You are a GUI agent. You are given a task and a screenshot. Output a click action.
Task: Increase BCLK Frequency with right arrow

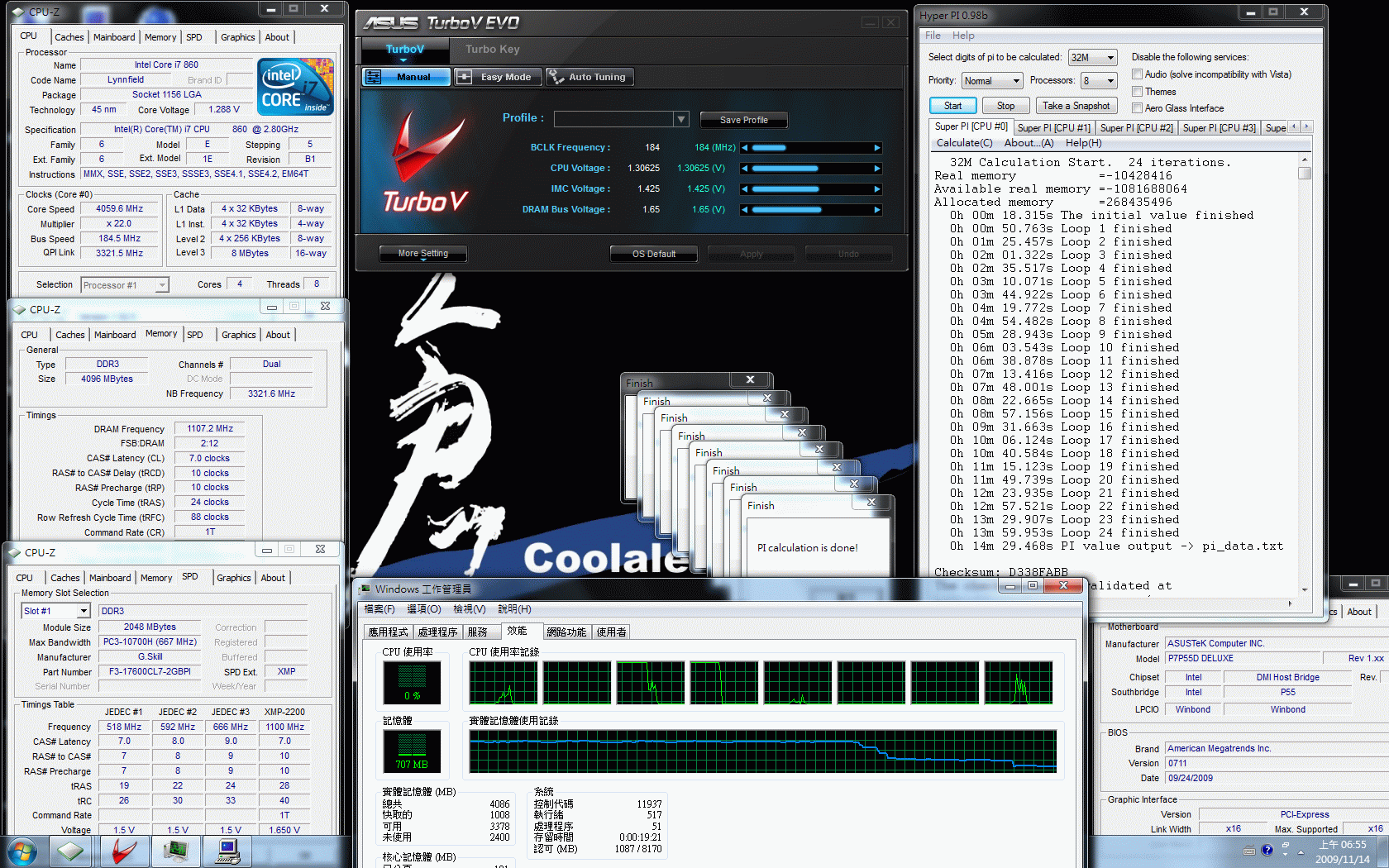coord(877,148)
